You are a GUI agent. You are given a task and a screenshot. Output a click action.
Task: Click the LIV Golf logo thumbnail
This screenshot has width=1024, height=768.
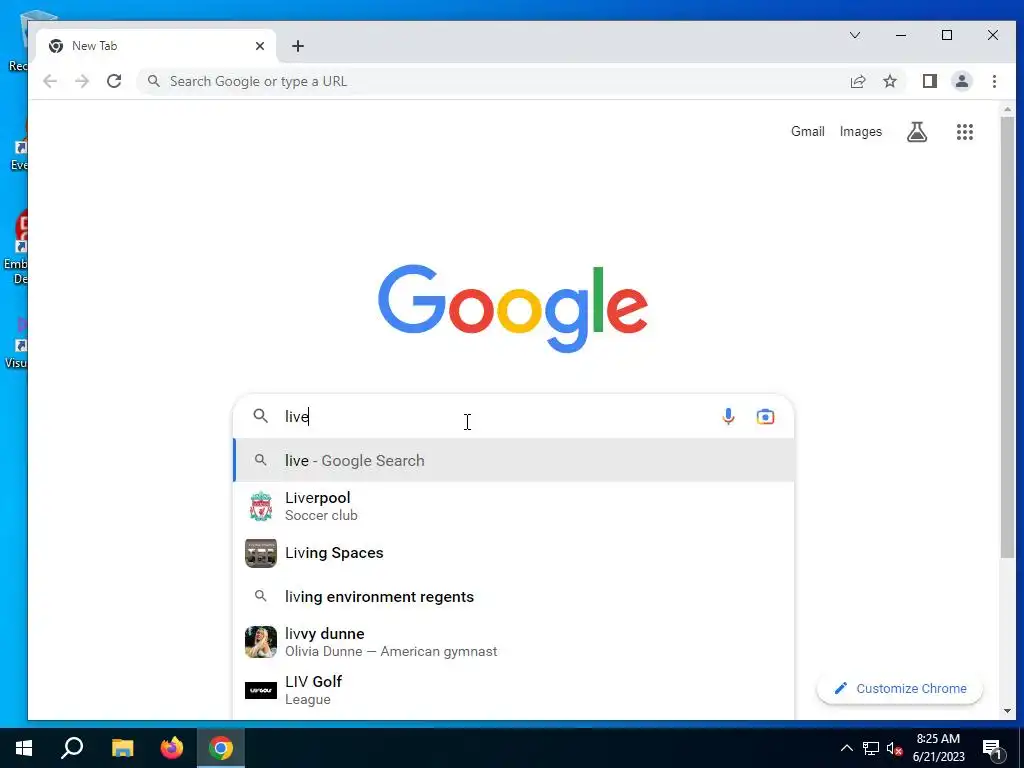pos(261,690)
